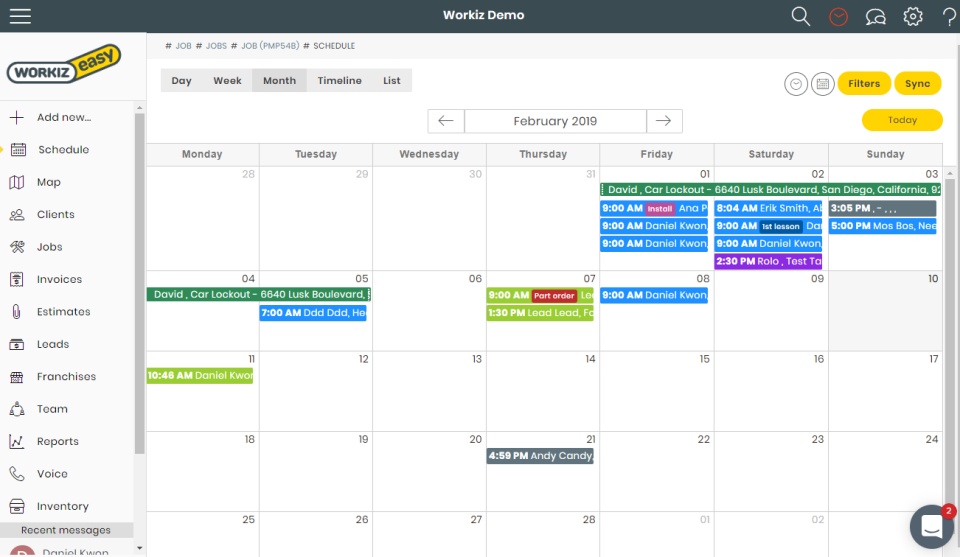
Task: Switch to Day view tab
Action: point(181,80)
